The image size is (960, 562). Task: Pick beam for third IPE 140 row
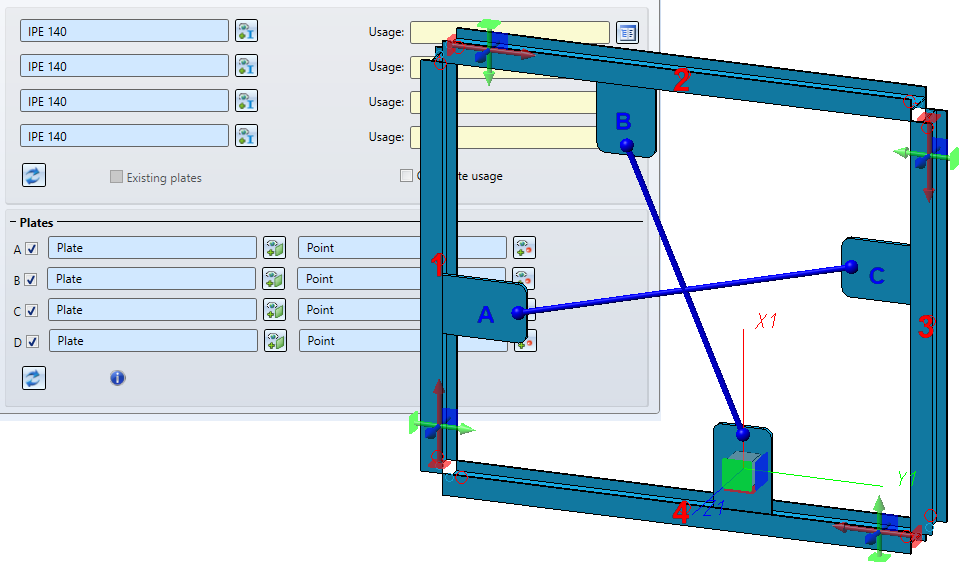click(x=246, y=100)
